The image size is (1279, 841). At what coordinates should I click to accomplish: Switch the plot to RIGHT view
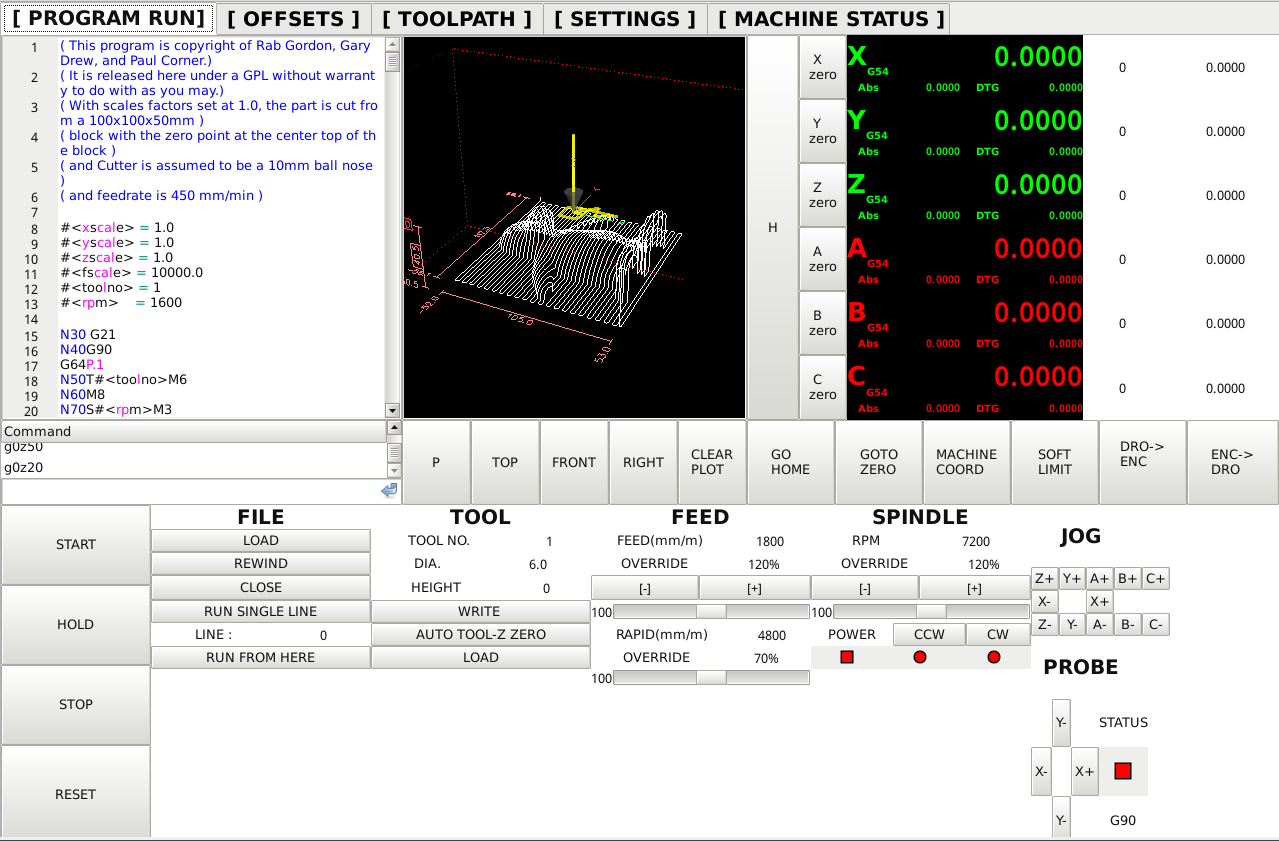tap(643, 462)
